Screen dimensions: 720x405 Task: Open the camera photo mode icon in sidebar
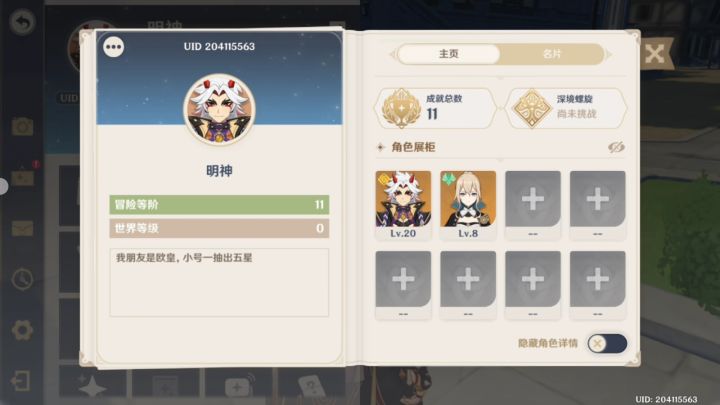click(x=22, y=126)
